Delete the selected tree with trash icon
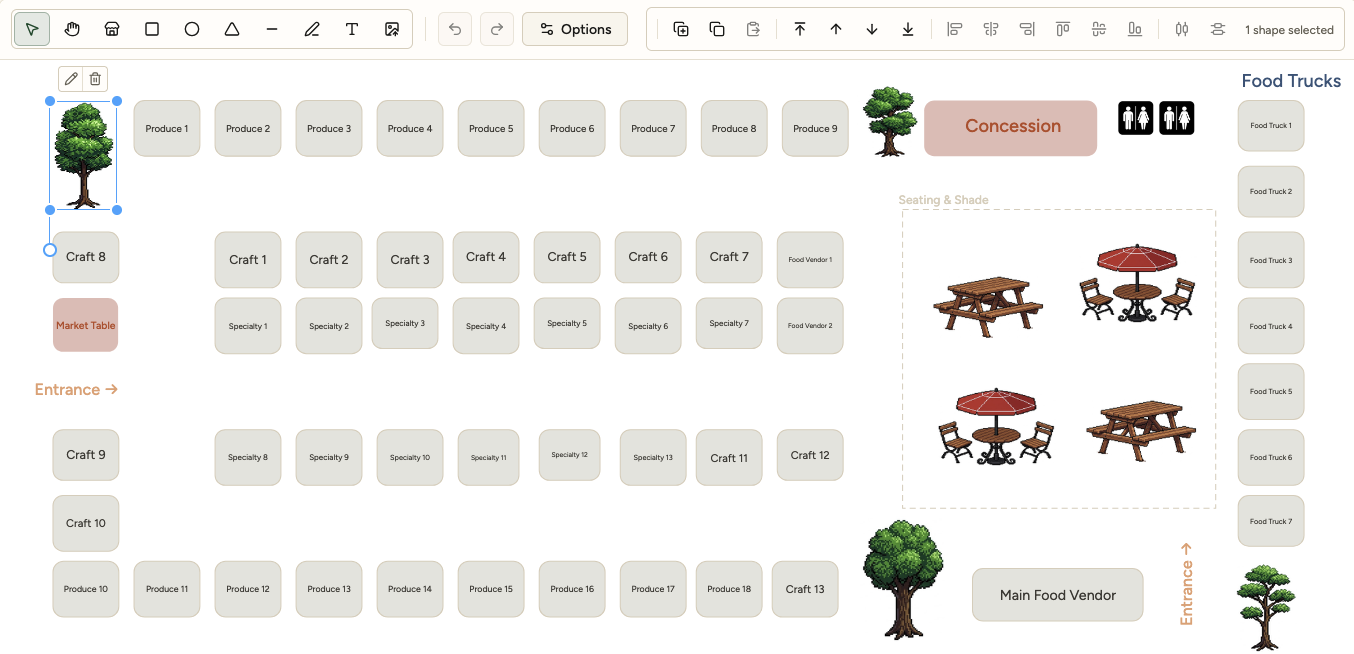Viewport: 1354px width, 654px height. click(x=95, y=79)
